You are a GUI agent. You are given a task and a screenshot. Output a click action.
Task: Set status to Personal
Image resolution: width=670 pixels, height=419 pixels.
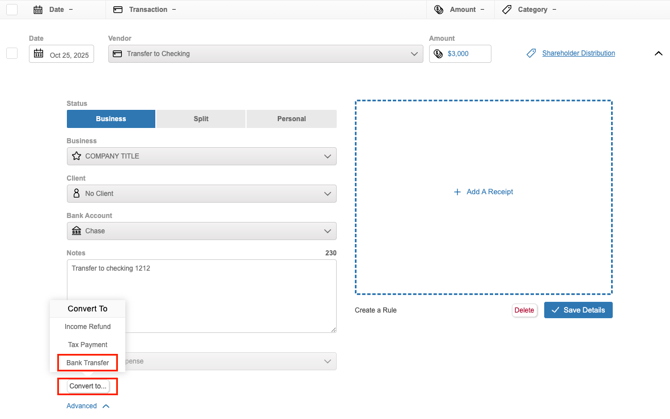291,119
